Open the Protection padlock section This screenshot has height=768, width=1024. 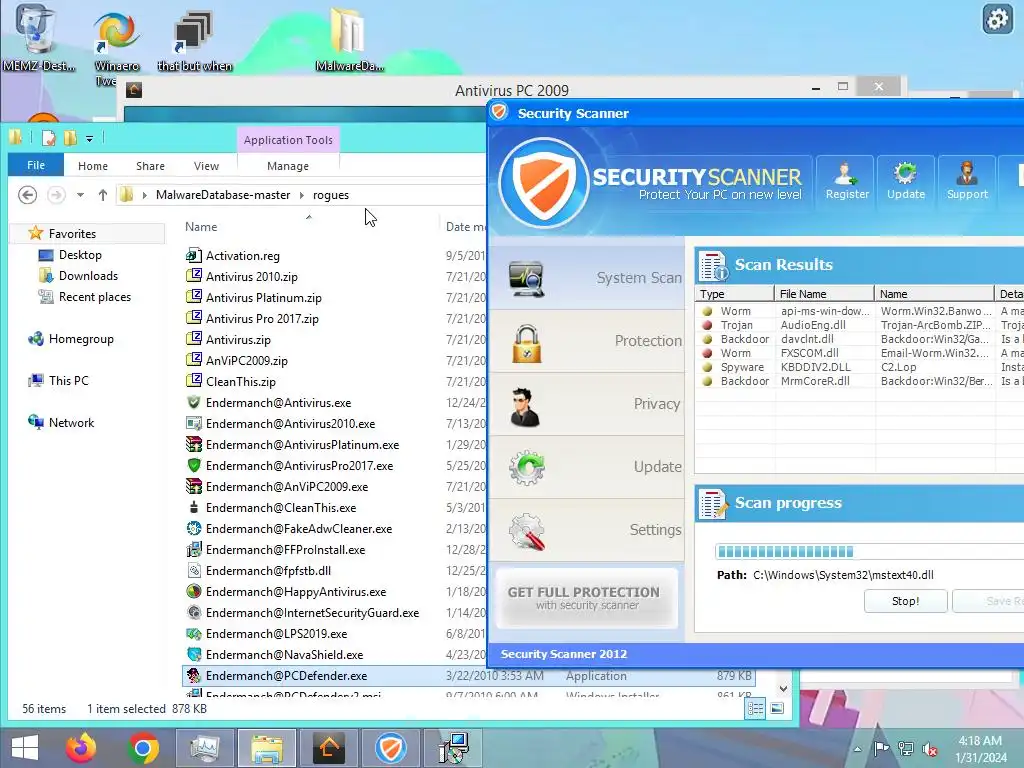click(x=586, y=342)
